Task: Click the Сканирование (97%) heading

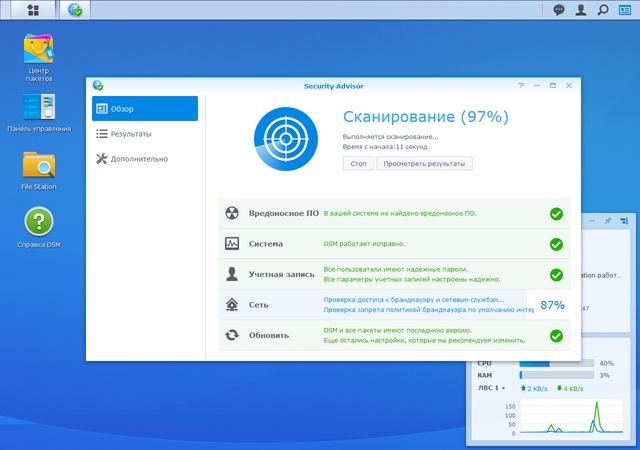Action: 426,117
